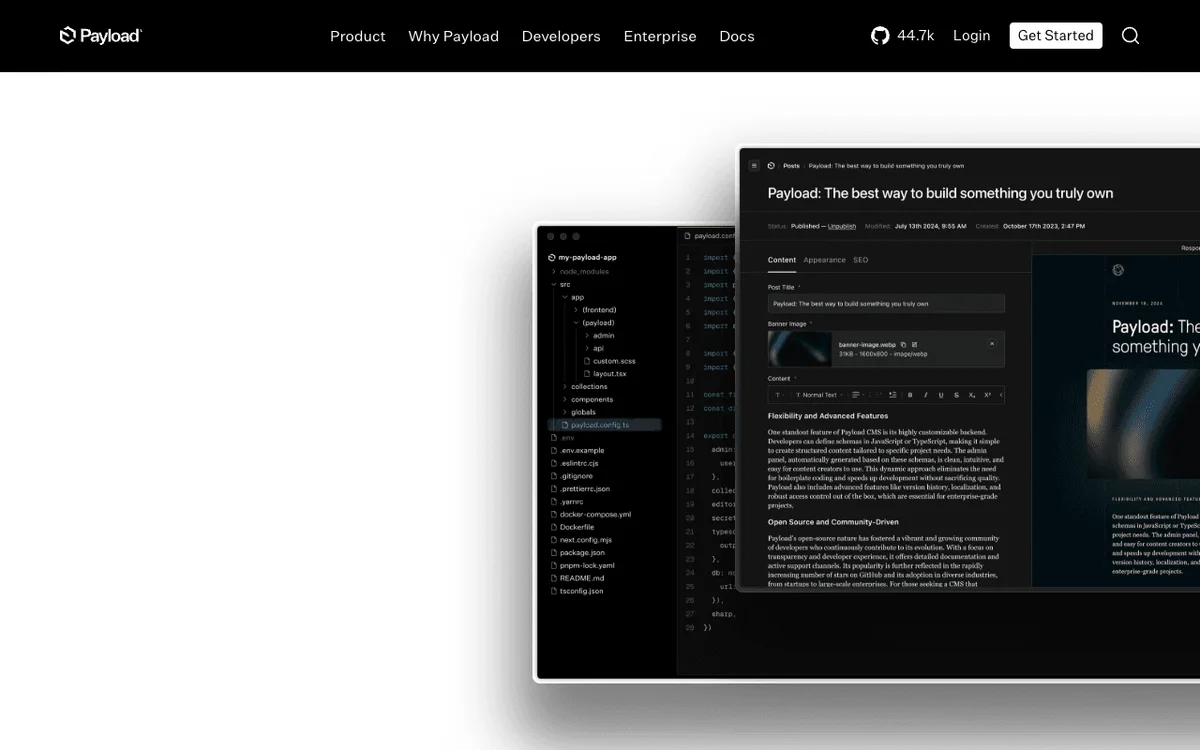
Task: Apply superscript formatting in the content editor
Action: pyautogui.click(x=988, y=395)
